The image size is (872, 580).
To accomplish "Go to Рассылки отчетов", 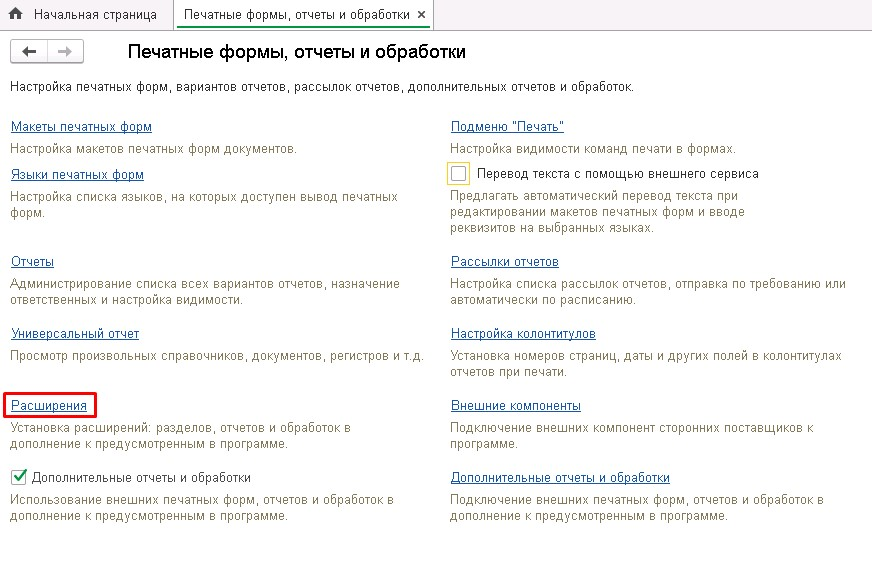I will (x=504, y=262).
